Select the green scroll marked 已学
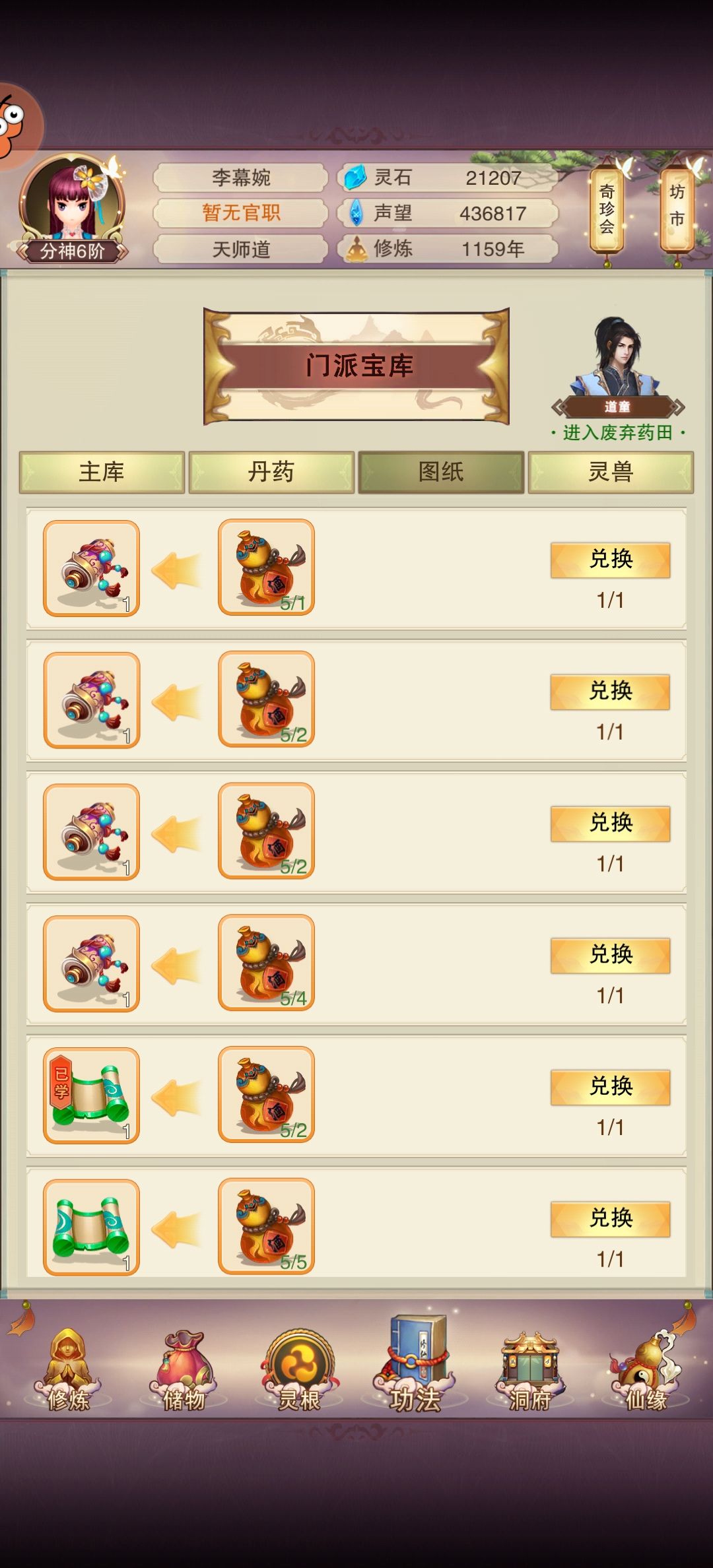Screen dimensions: 713x1568 pyautogui.click(x=91, y=1095)
